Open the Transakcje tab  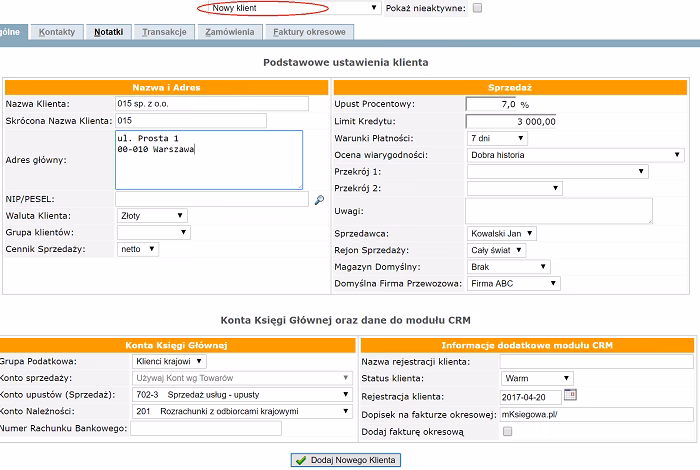tap(164, 32)
